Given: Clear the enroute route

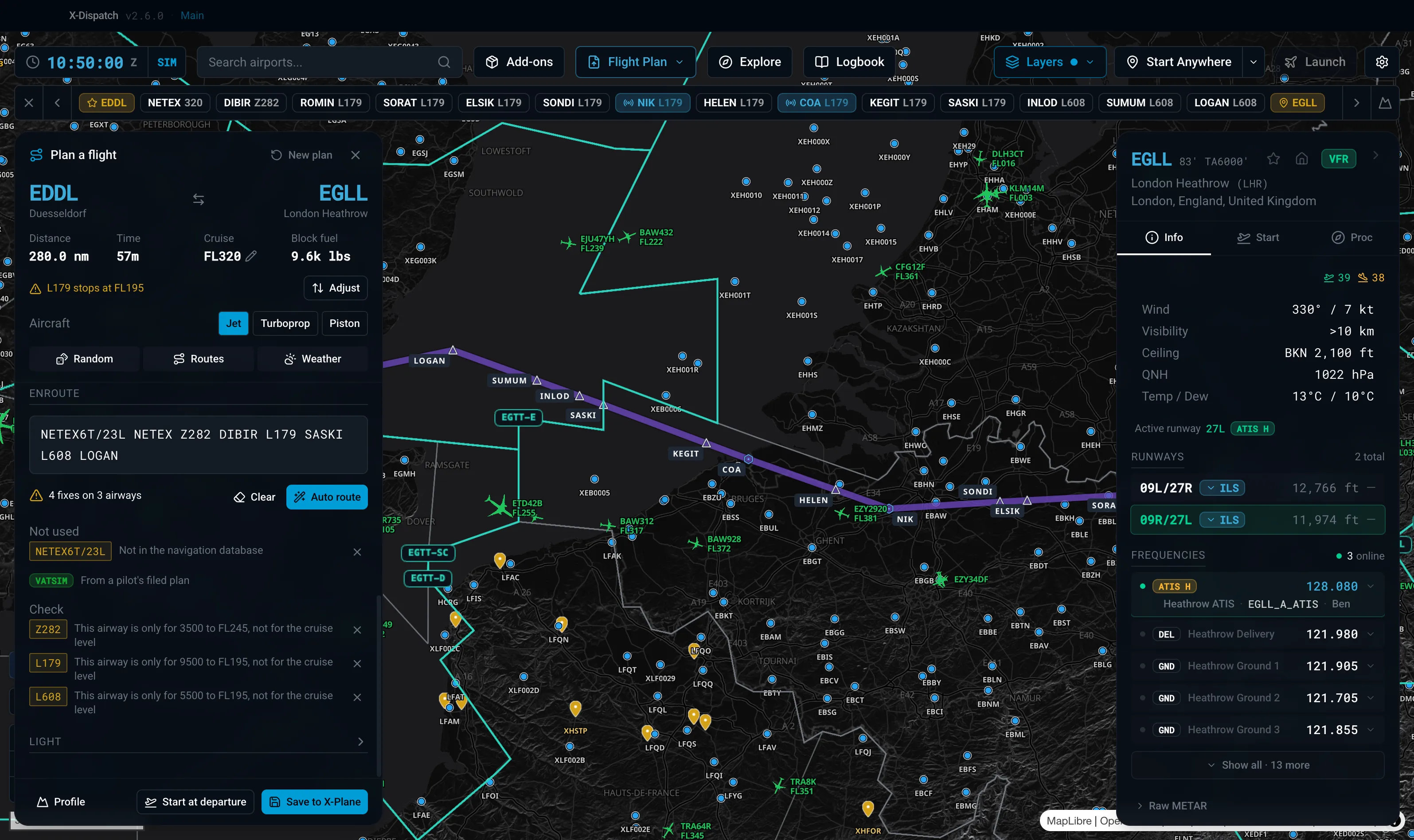Looking at the screenshot, I should (254, 497).
